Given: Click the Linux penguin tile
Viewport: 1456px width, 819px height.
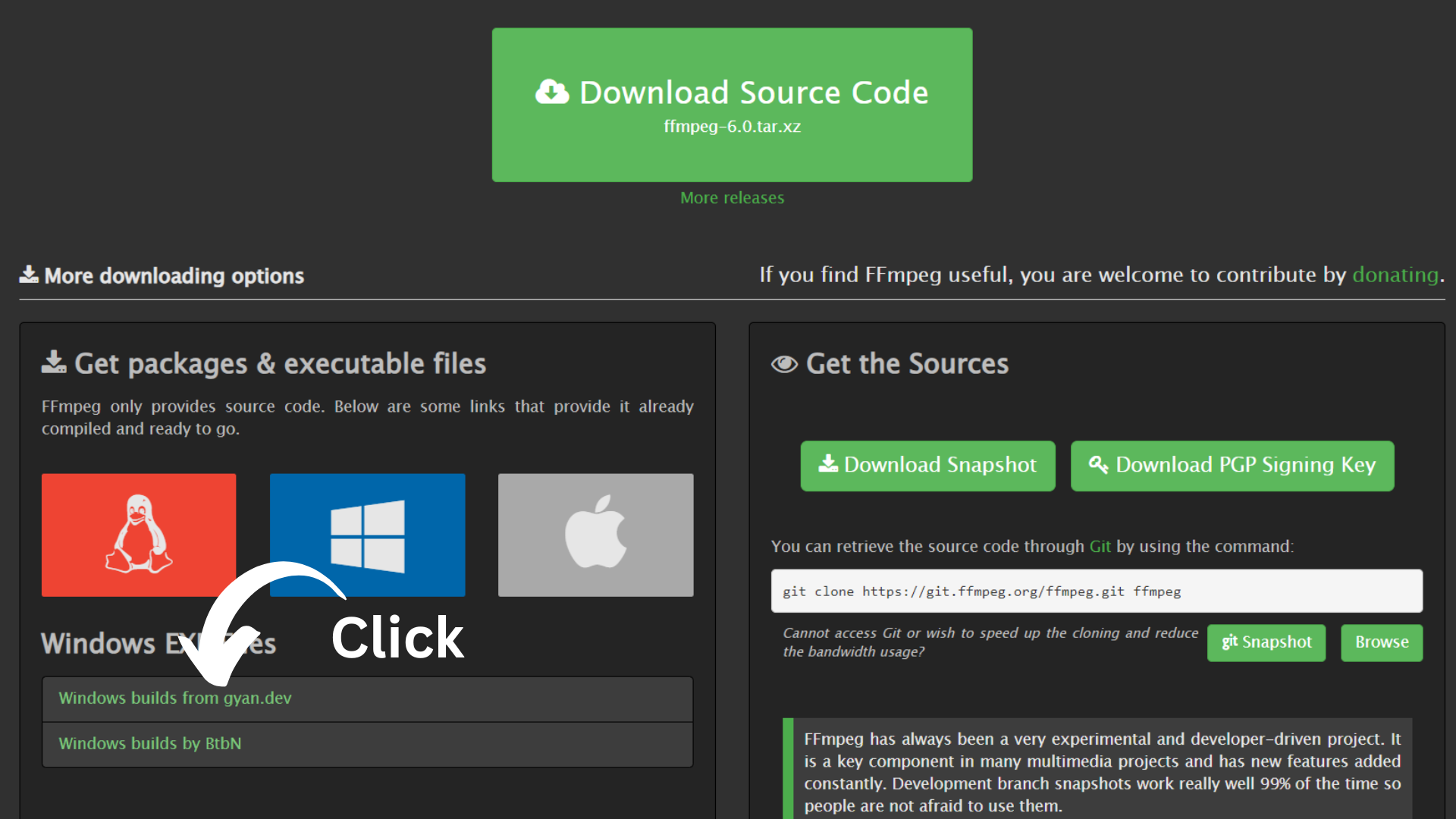Looking at the screenshot, I should point(139,535).
